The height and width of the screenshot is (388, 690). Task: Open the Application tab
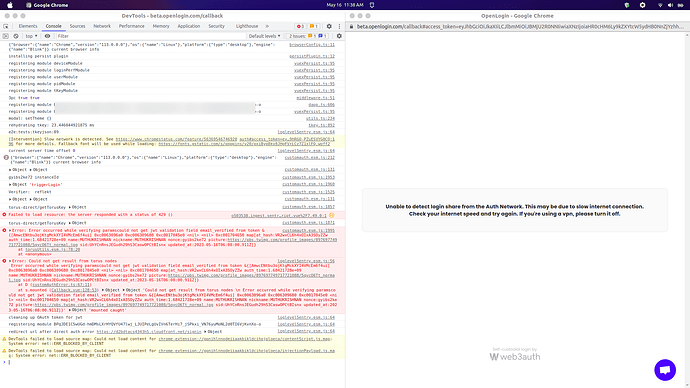point(189,26)
